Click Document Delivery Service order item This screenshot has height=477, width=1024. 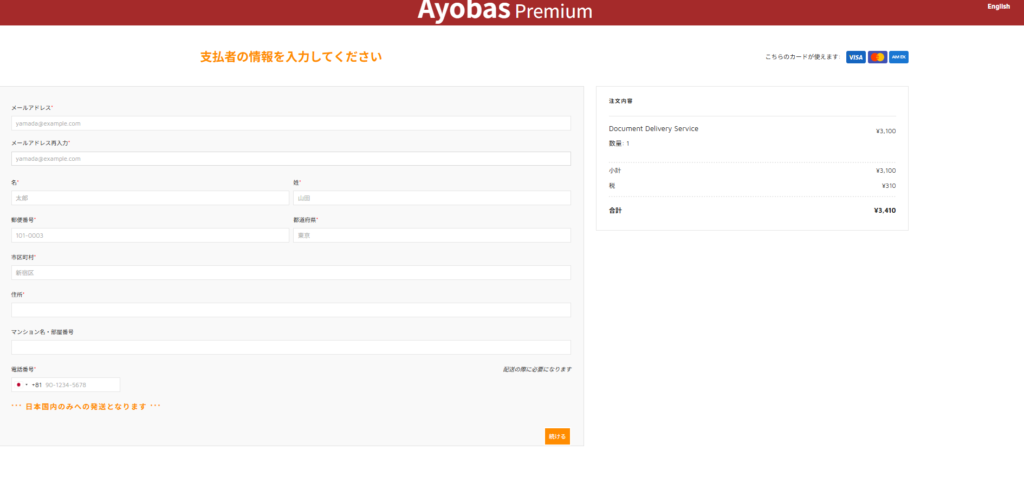coord(653,129)
